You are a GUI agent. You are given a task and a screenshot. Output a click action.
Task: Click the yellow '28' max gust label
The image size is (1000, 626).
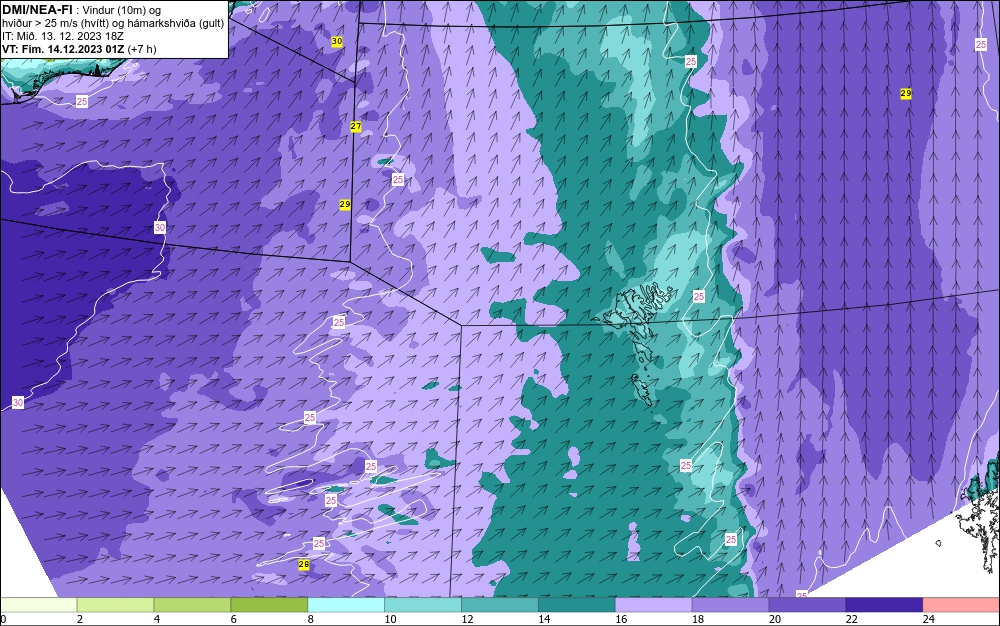(x=304, y=564)
